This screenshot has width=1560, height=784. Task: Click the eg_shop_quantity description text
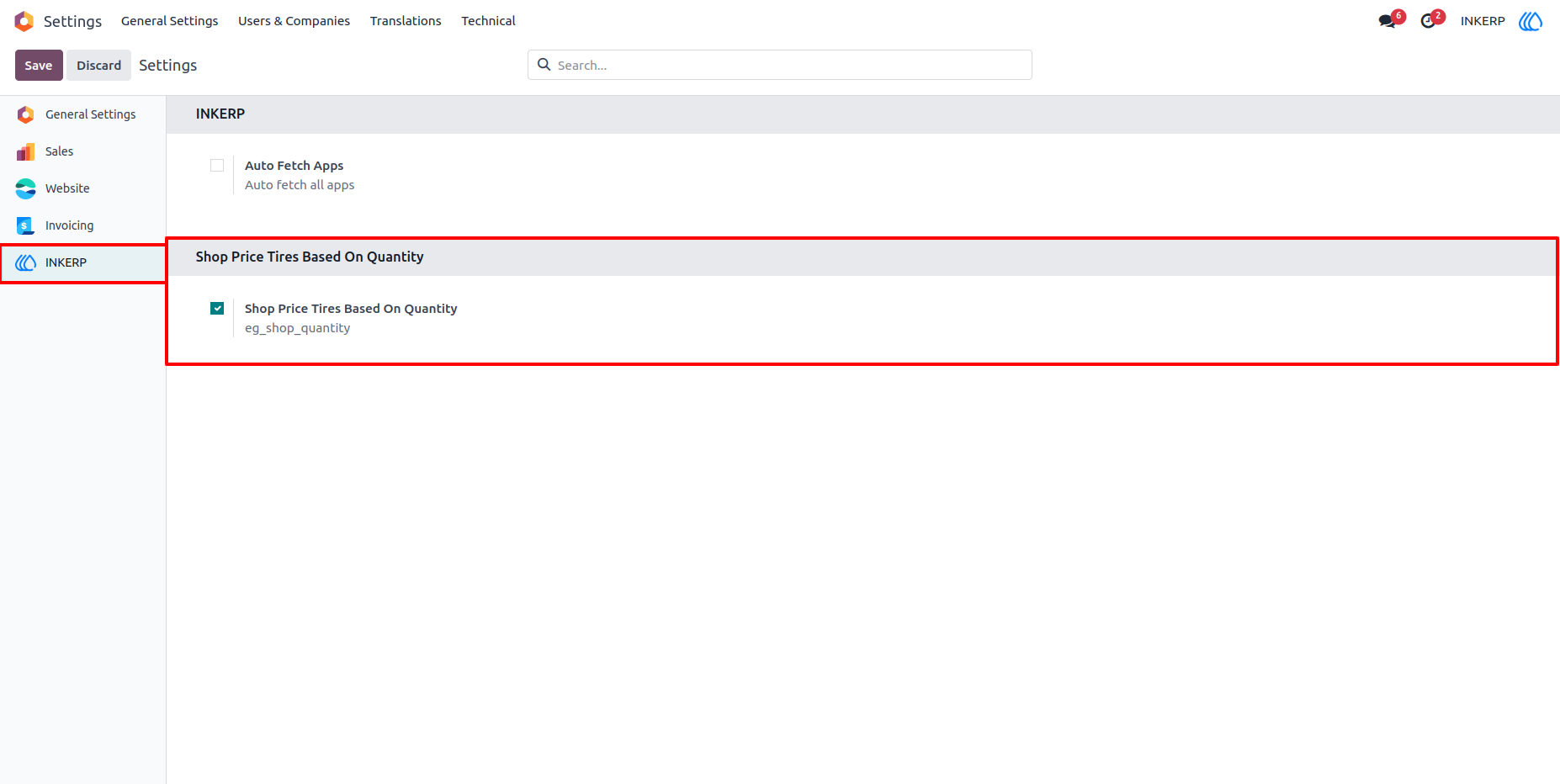point(297,328)
